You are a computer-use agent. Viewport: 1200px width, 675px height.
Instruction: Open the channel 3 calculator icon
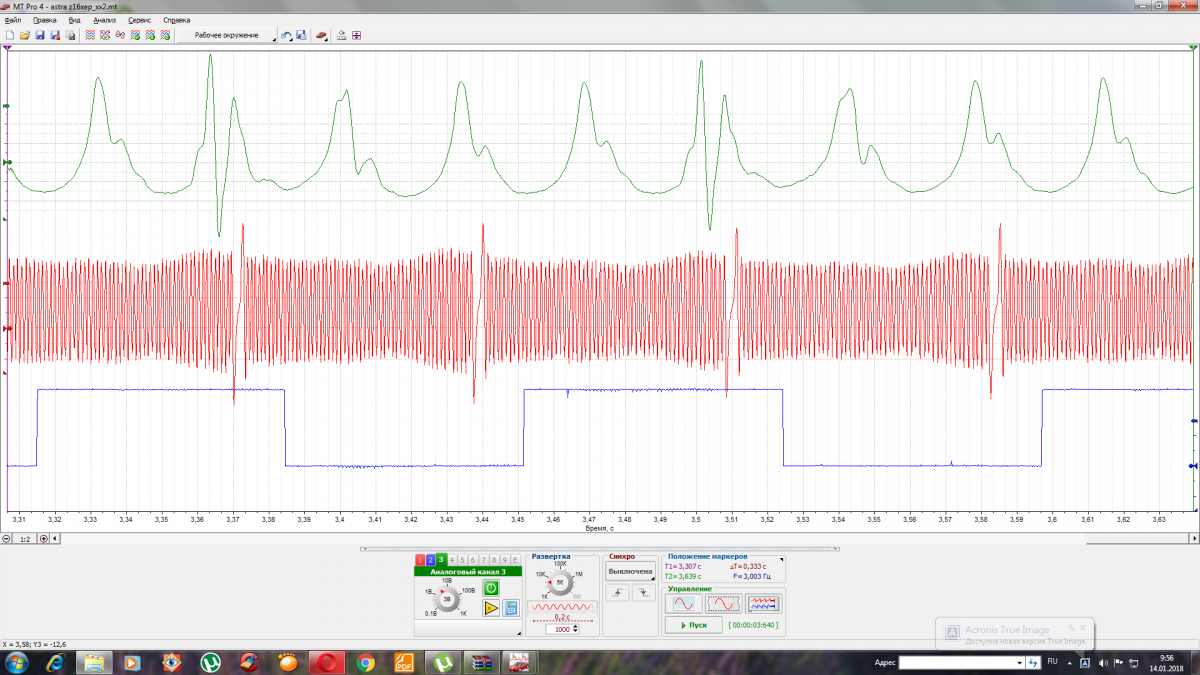(x=510, y=608)
